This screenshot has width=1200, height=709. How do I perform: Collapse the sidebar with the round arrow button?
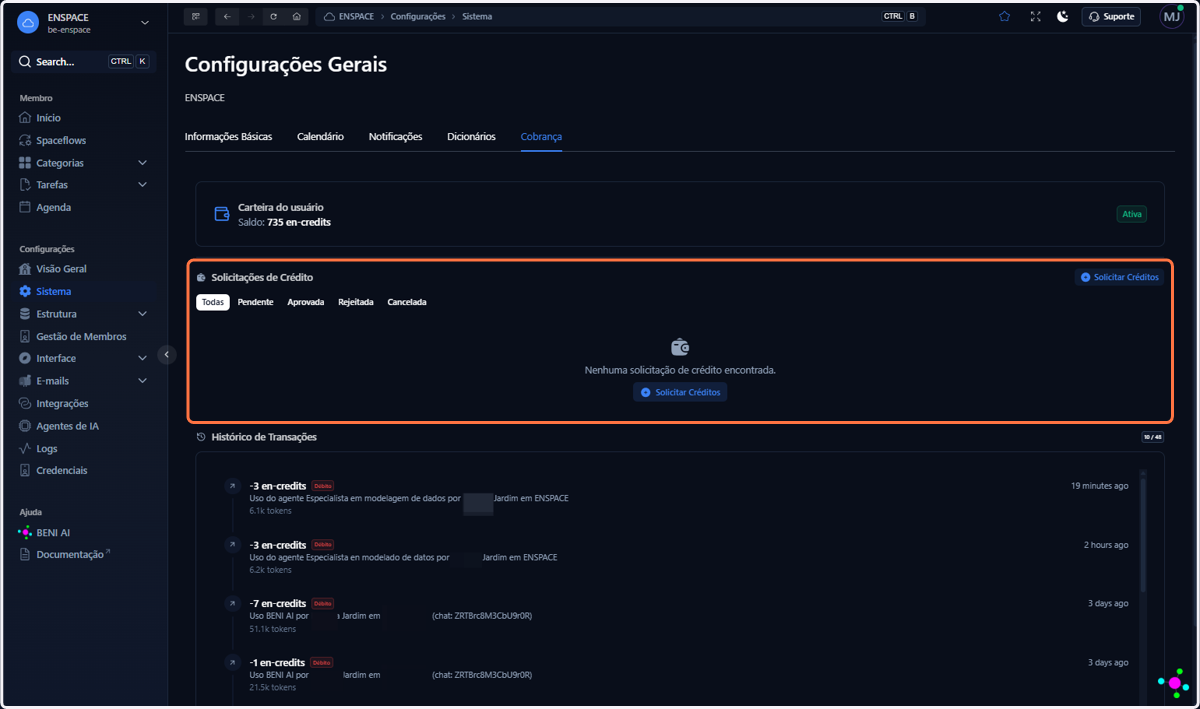point(167,354)
